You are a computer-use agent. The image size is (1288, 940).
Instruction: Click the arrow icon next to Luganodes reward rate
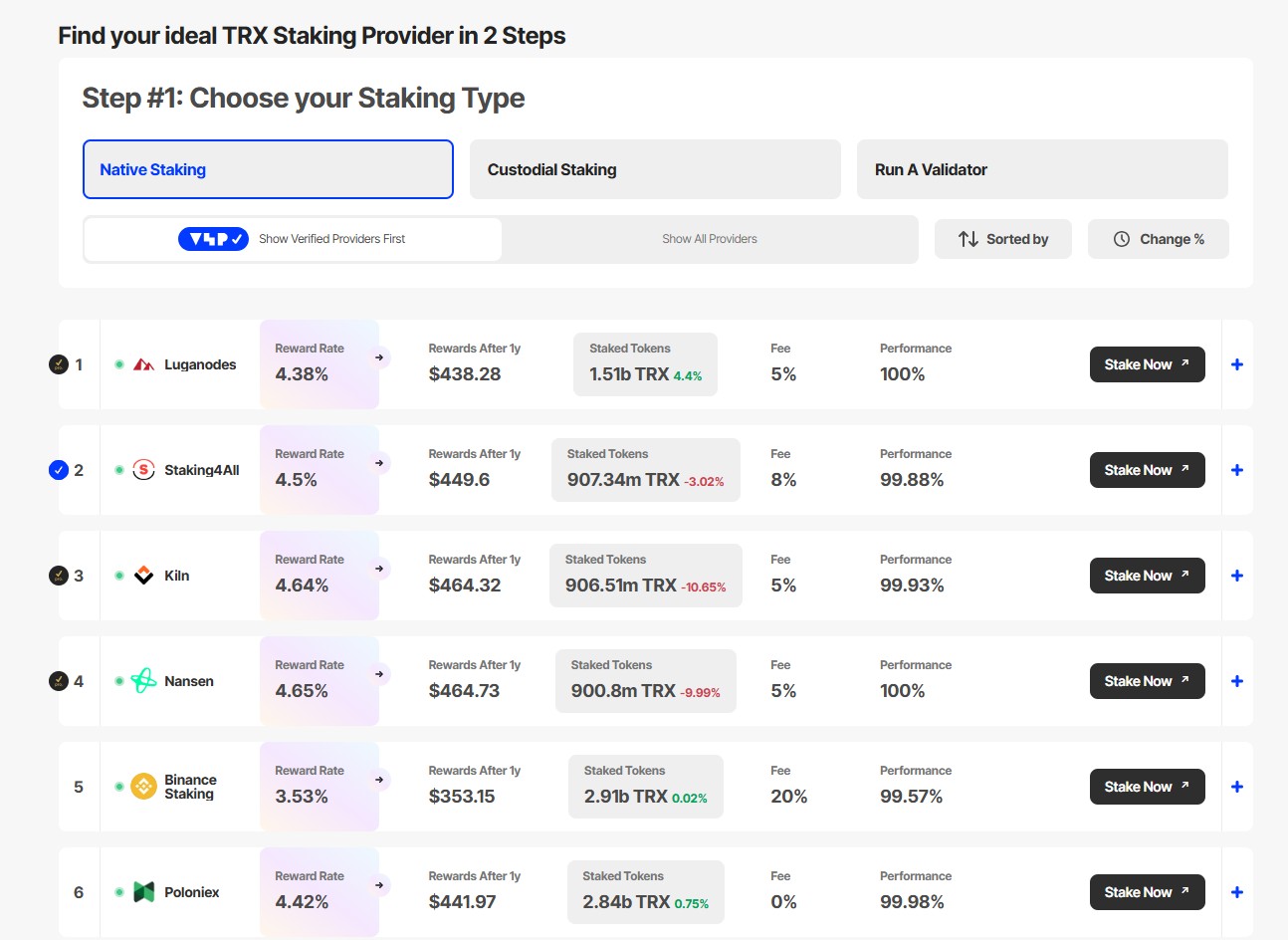tap(378, 357)
